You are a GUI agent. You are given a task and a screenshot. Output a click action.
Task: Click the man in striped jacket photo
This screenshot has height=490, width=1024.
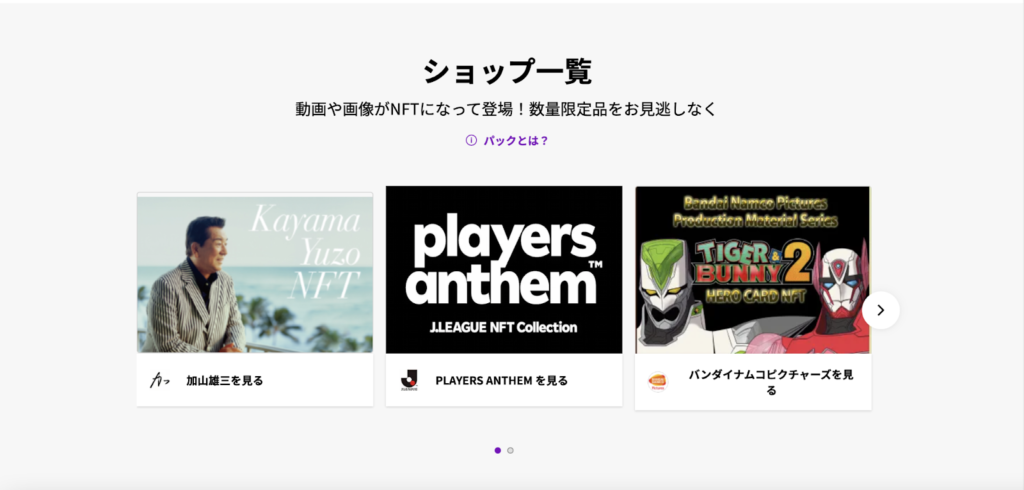193,287
